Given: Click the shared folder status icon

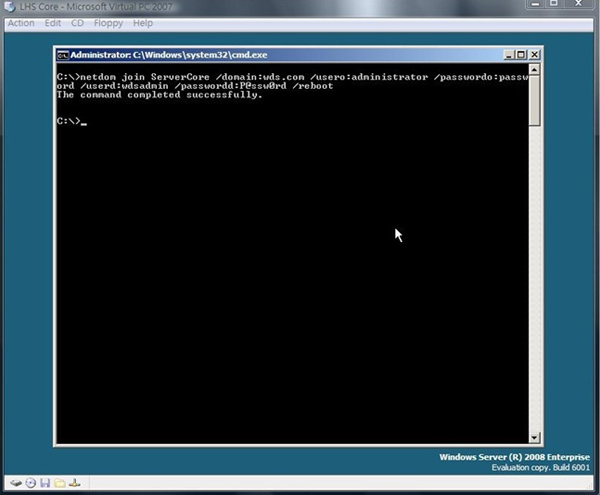Looking at the screenshot, I should [59, 483].
